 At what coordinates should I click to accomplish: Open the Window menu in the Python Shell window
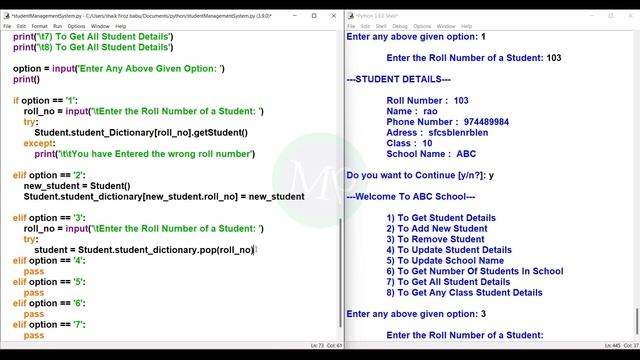click(x=446, y=26)
